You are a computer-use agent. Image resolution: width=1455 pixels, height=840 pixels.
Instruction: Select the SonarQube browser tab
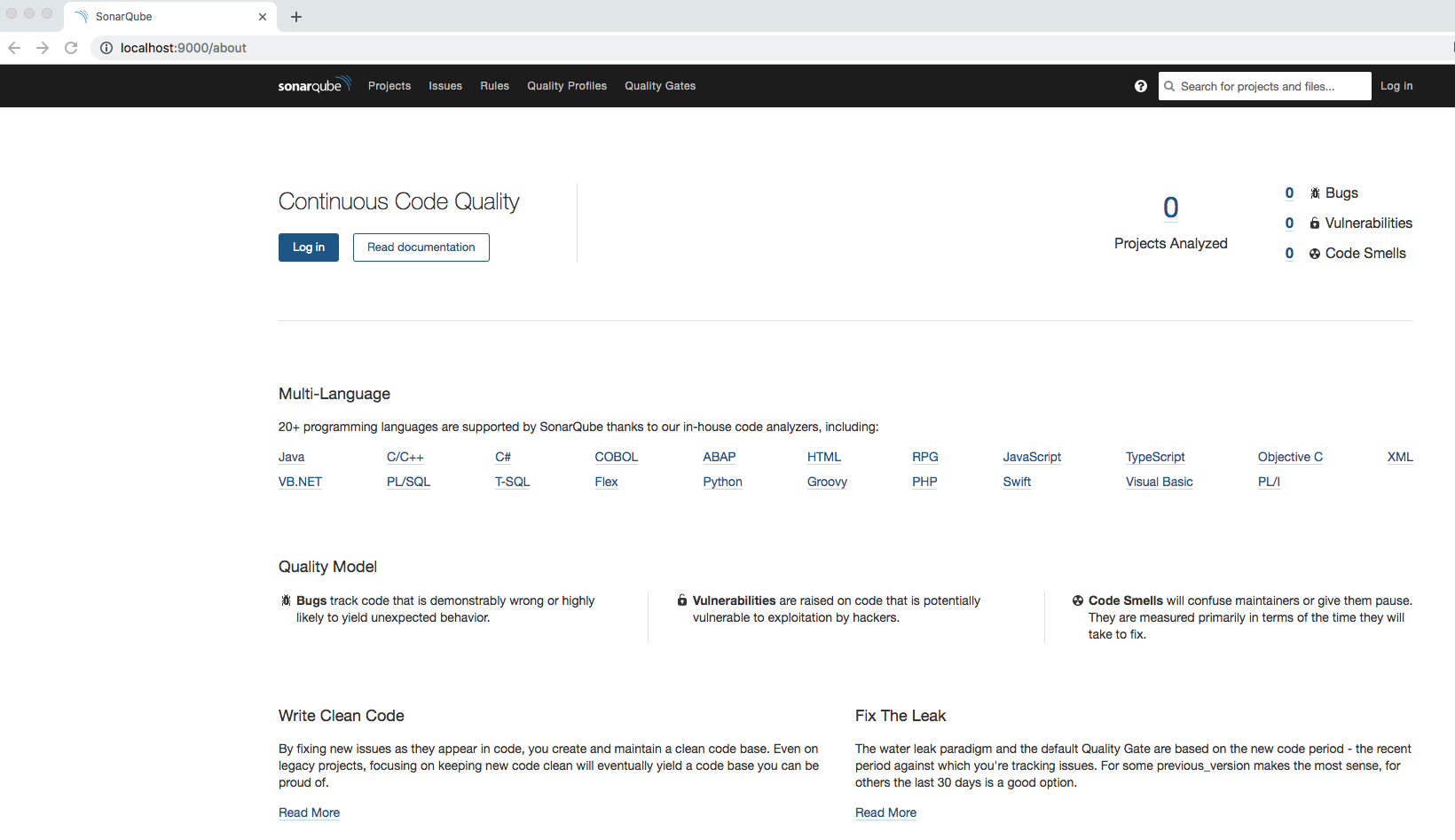click(x=170, y=17)
